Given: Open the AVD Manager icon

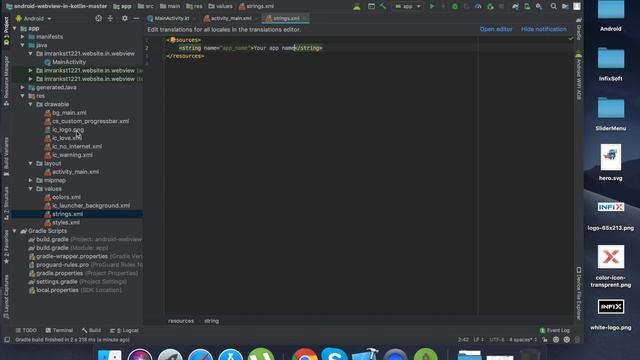Looking at the screenshot, I should point(527,6).
